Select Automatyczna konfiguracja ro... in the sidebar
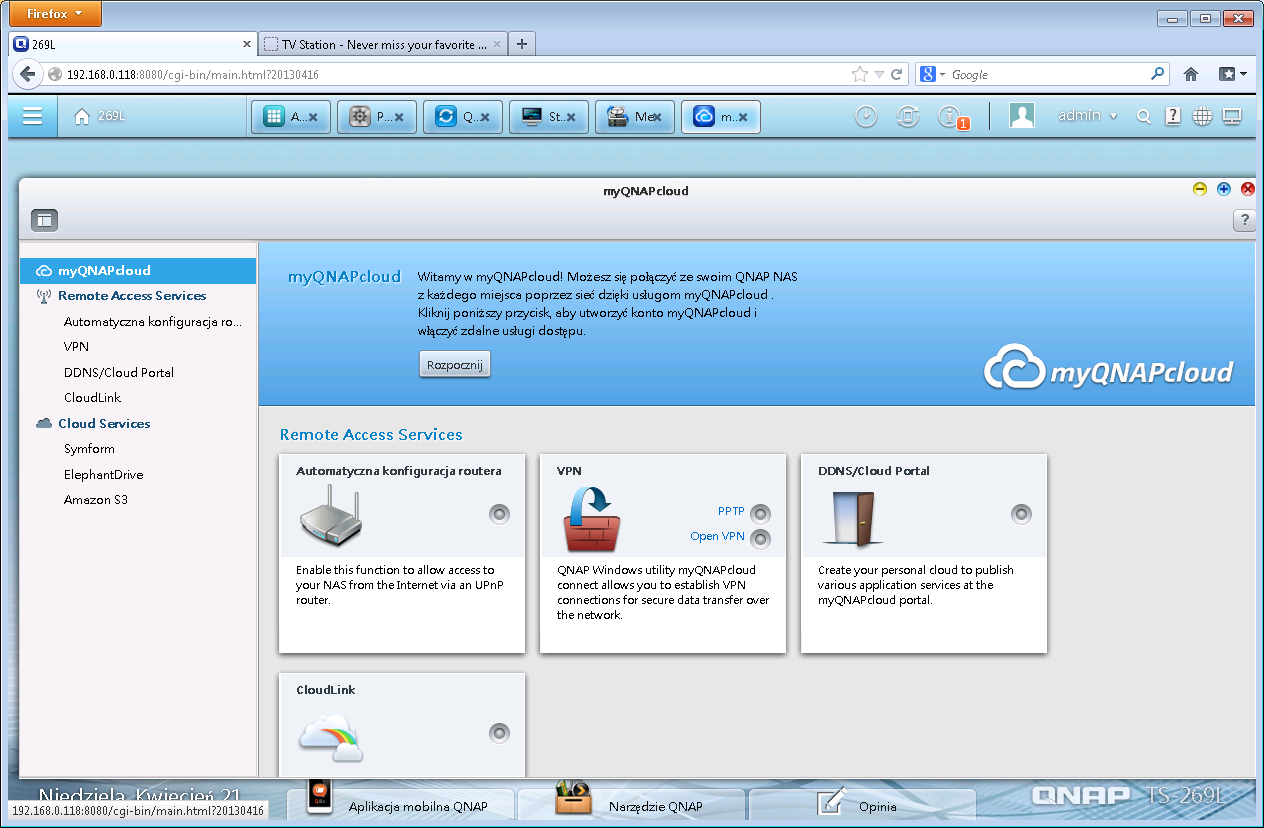This screenshot has width=1264, height=828. [x=153, y=322]
